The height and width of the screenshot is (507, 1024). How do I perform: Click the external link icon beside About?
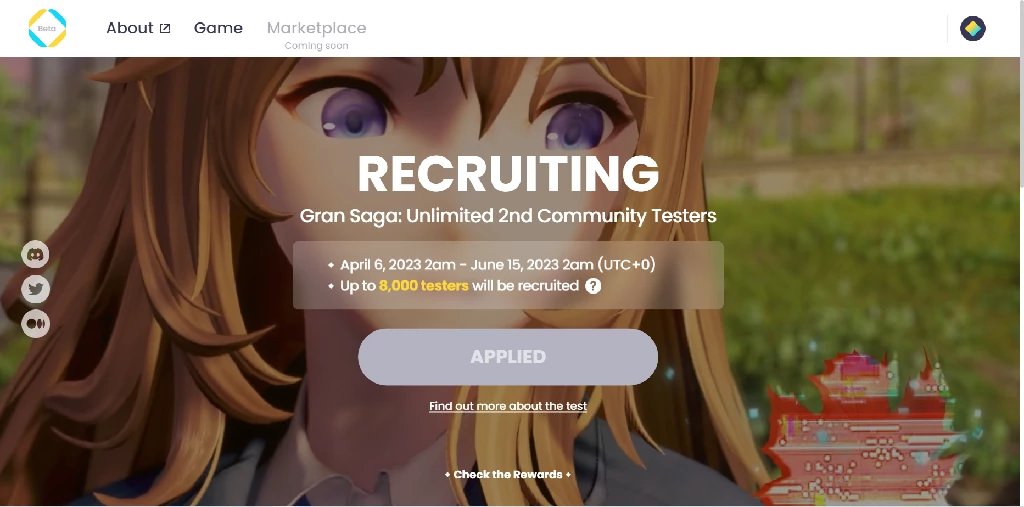(x=165, y=28)
